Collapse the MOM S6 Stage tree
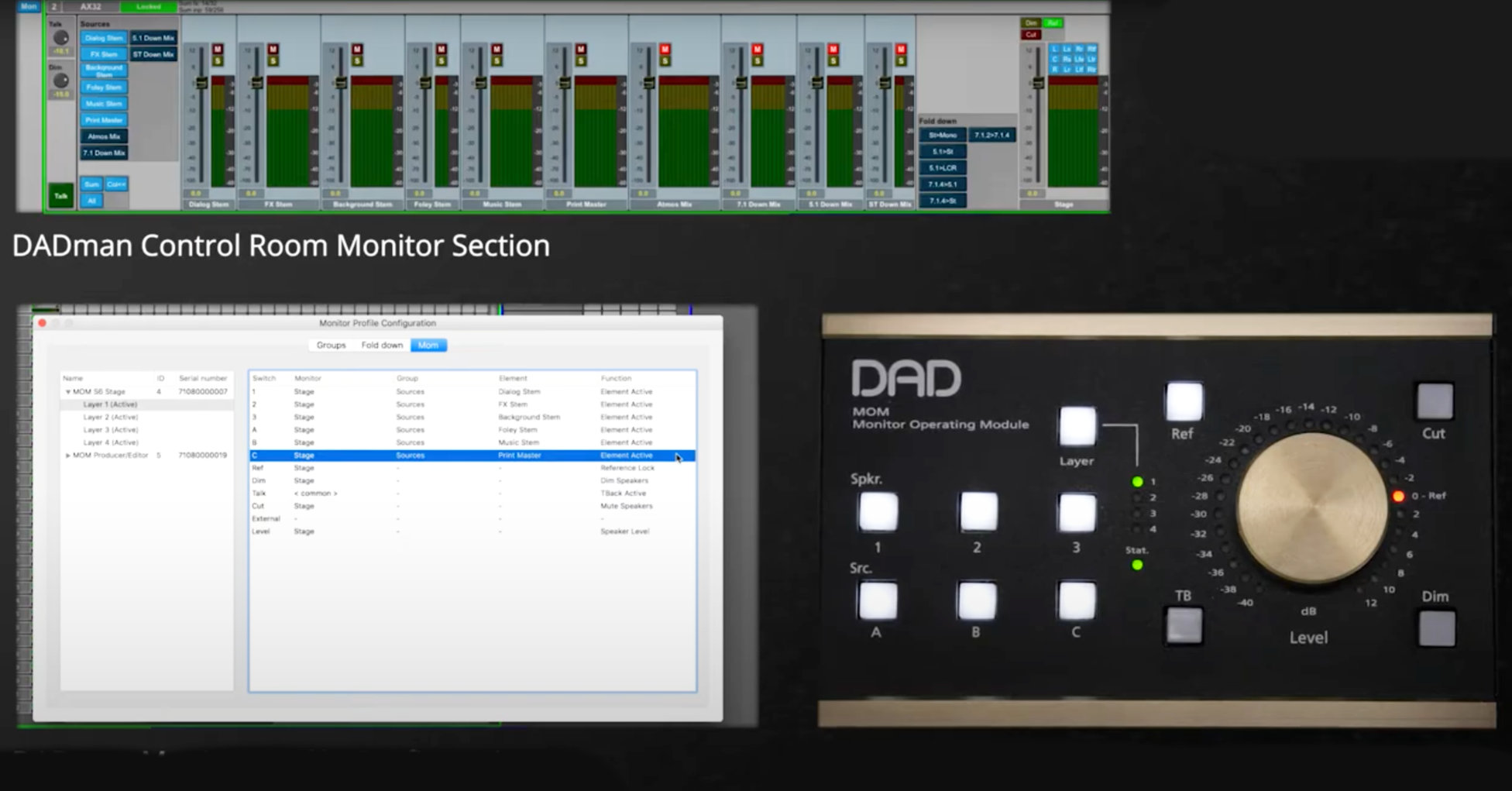 coord(67,390)
